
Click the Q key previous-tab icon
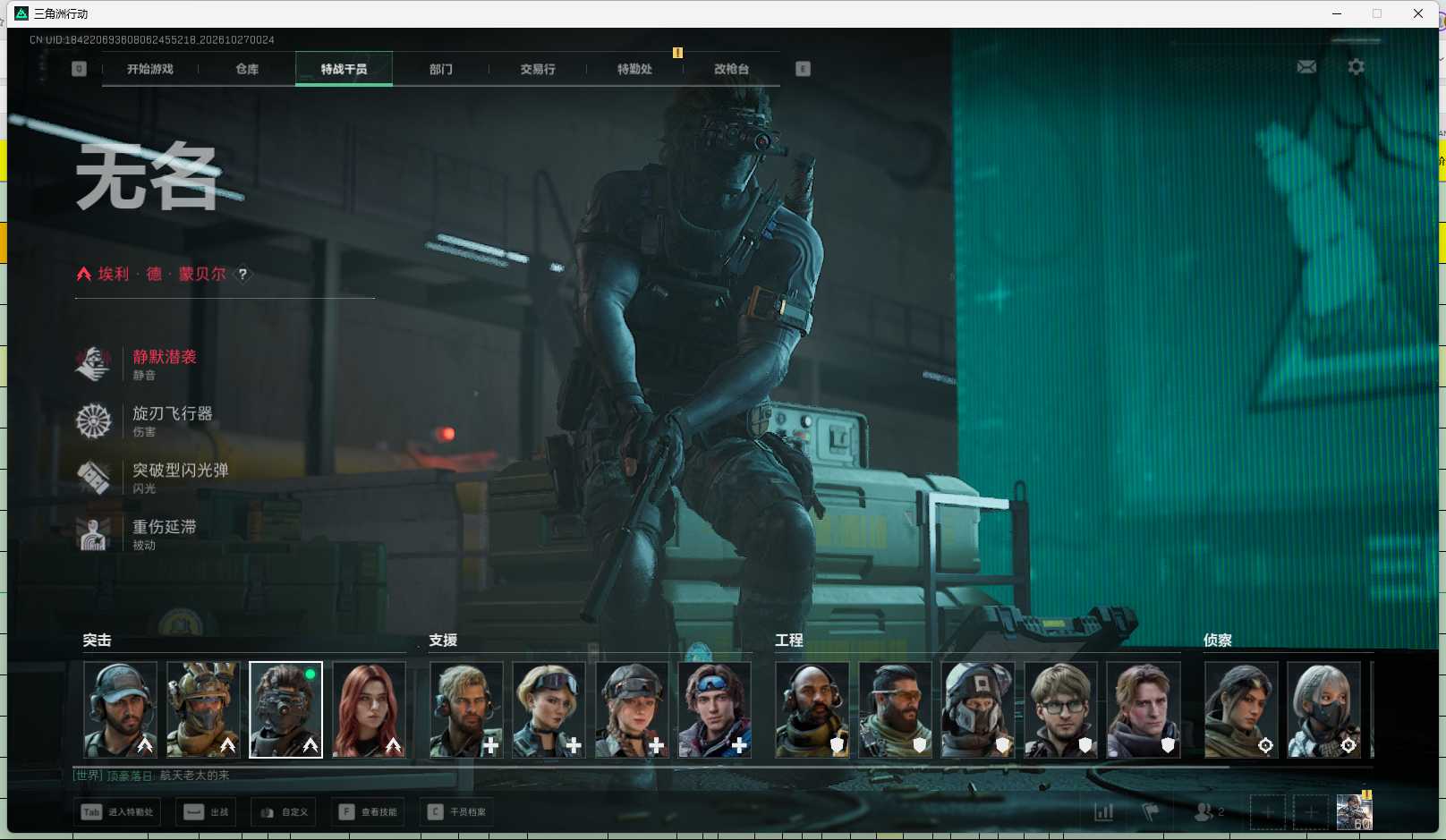[80, 69]
